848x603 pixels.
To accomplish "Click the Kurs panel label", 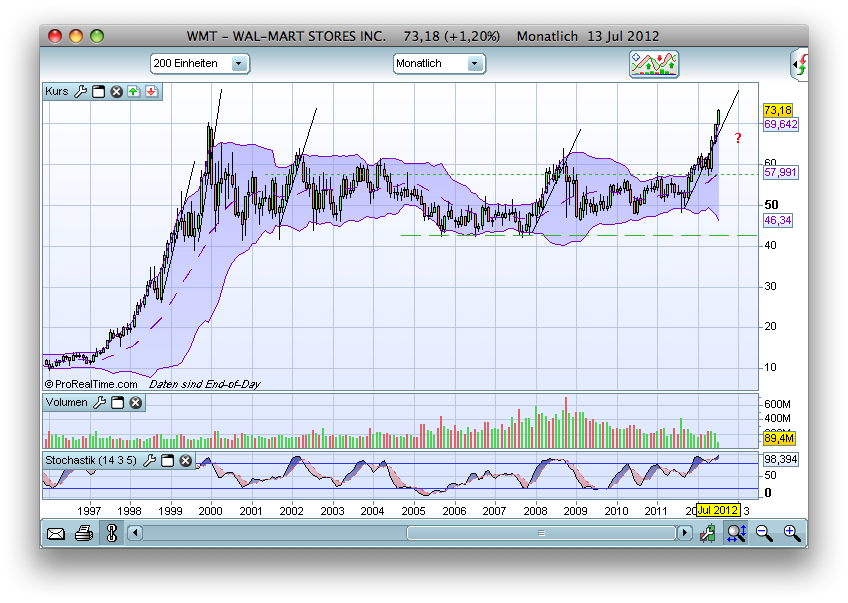I will tap(57, 91).
